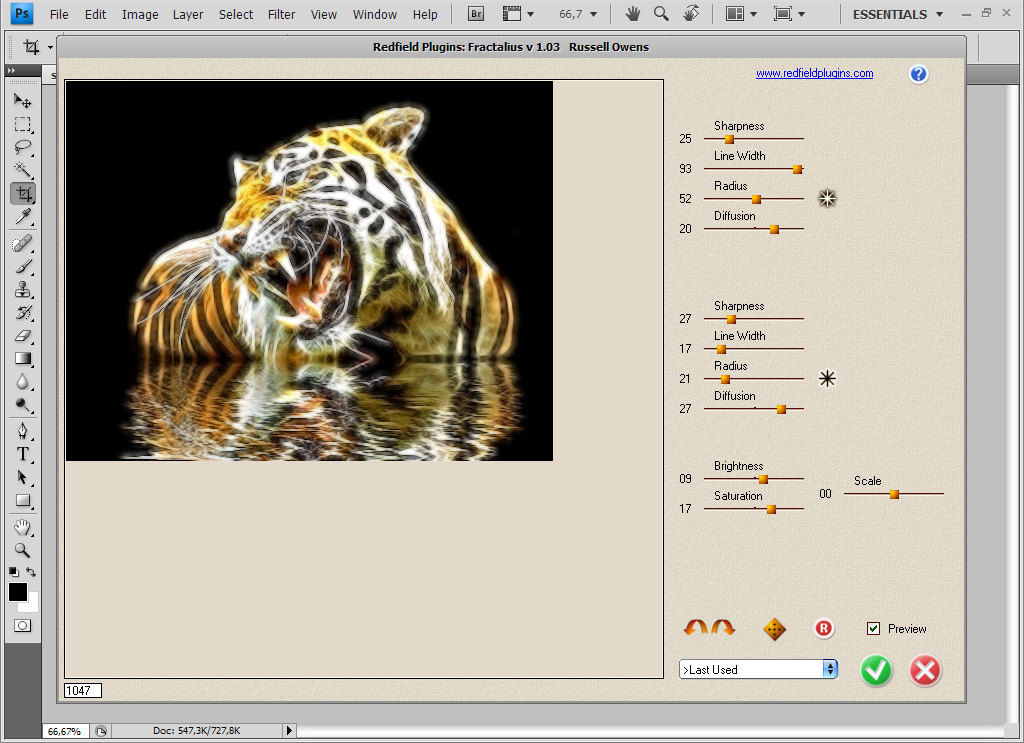Cancel filter with the red X button

click(x=925, y=670)
